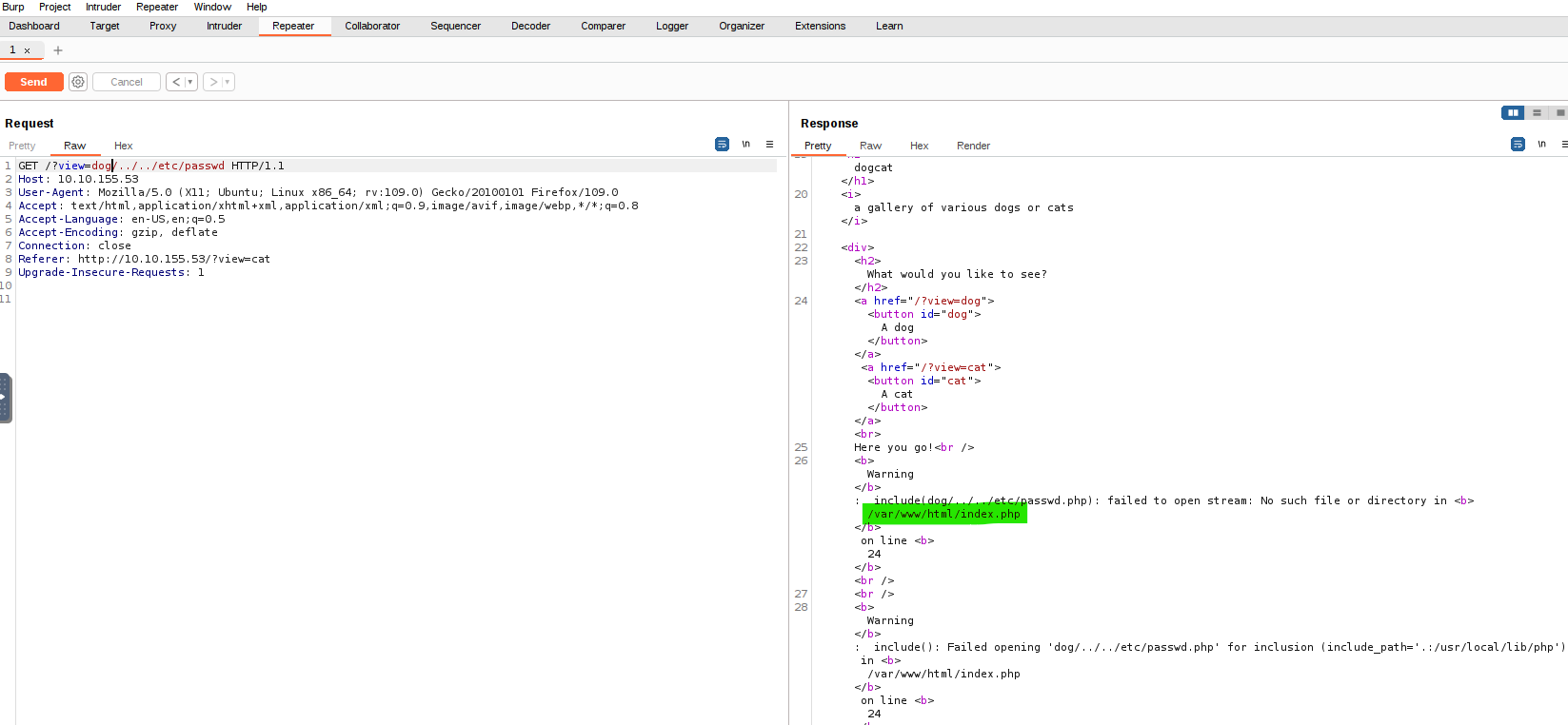Switch to side-by-side request/response layout
The height and width of the screenshot is (725, 1568).
pos(1513,112)
